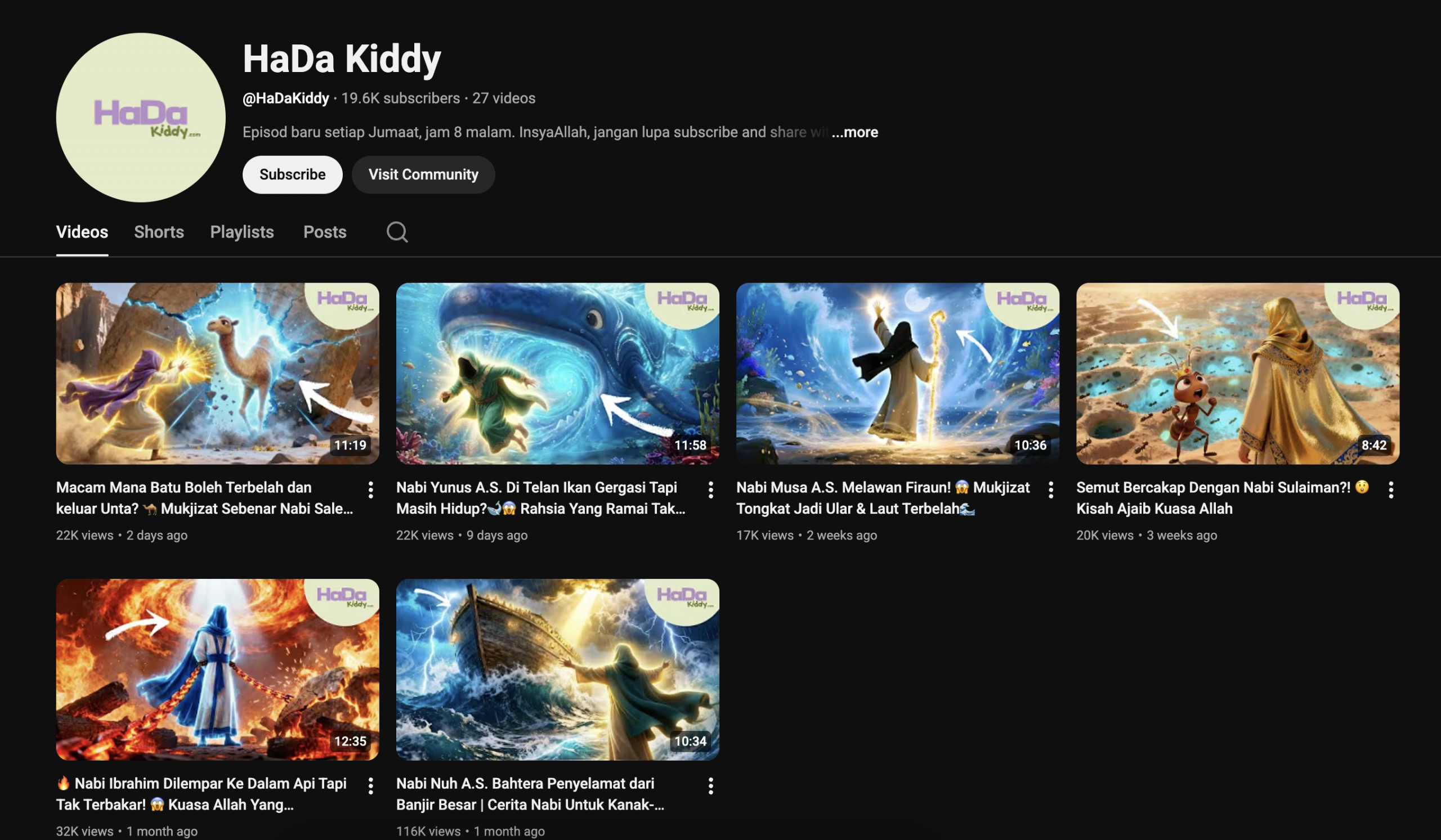Open three-dot menu for Nabi Musa video

coord(1051,489)
